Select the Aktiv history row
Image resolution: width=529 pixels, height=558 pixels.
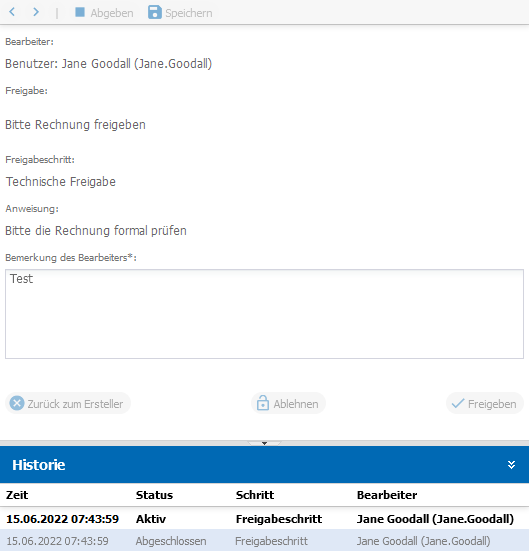(x=264, y=518)
